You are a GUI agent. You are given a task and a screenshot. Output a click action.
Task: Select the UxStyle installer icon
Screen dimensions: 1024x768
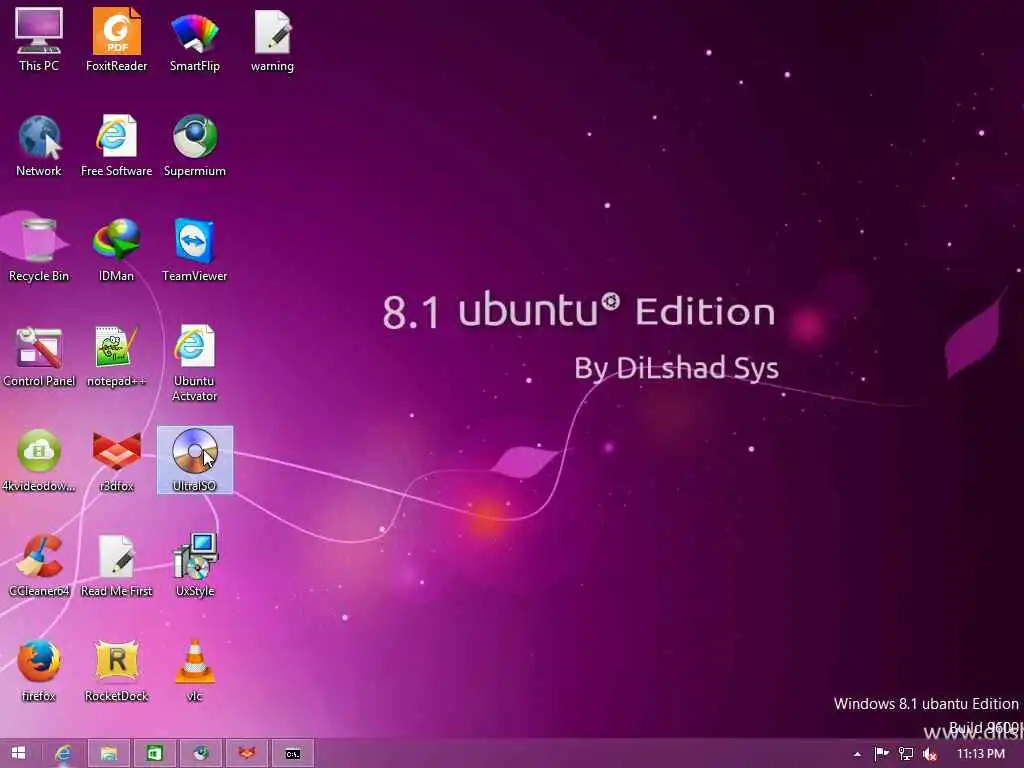pyautogui.click(x=195, y=566)
